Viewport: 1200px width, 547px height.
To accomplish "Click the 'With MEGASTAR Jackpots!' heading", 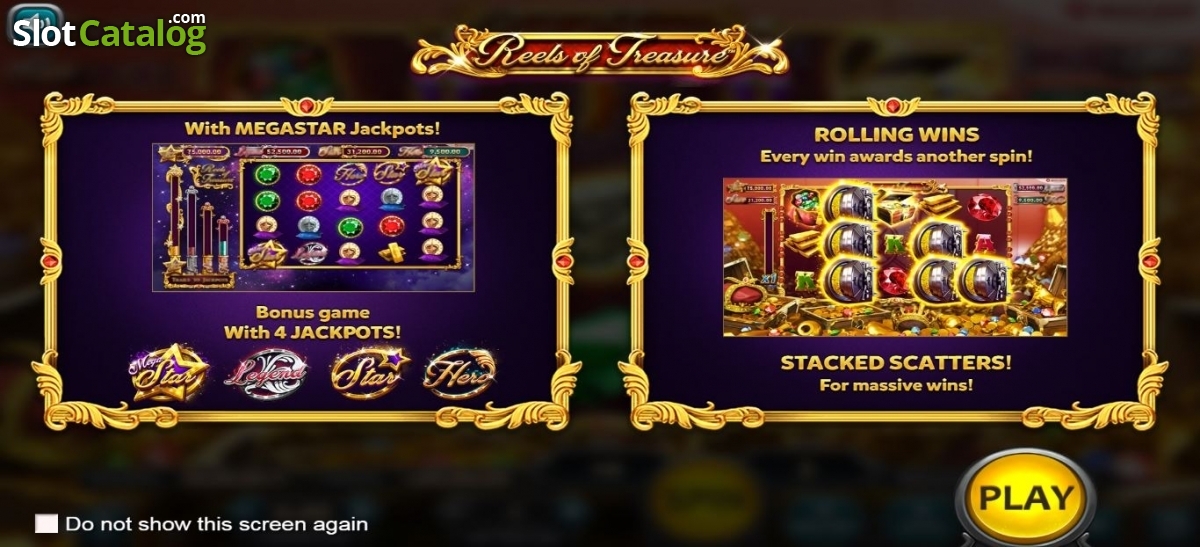I will pos(313,128).
